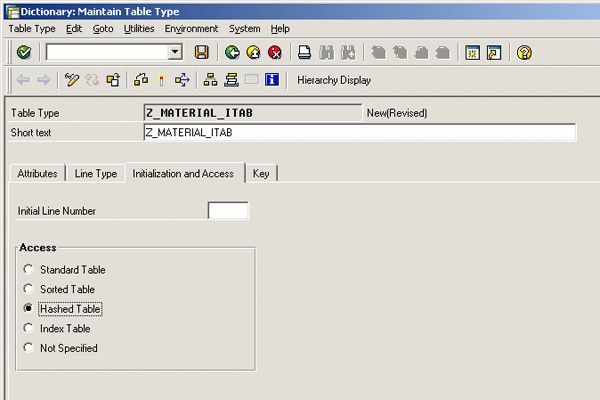Expand the command field dropdown arrow
The height and width of the screenshot is (400, 600).
pyautogui.click(x=175, y=52)
